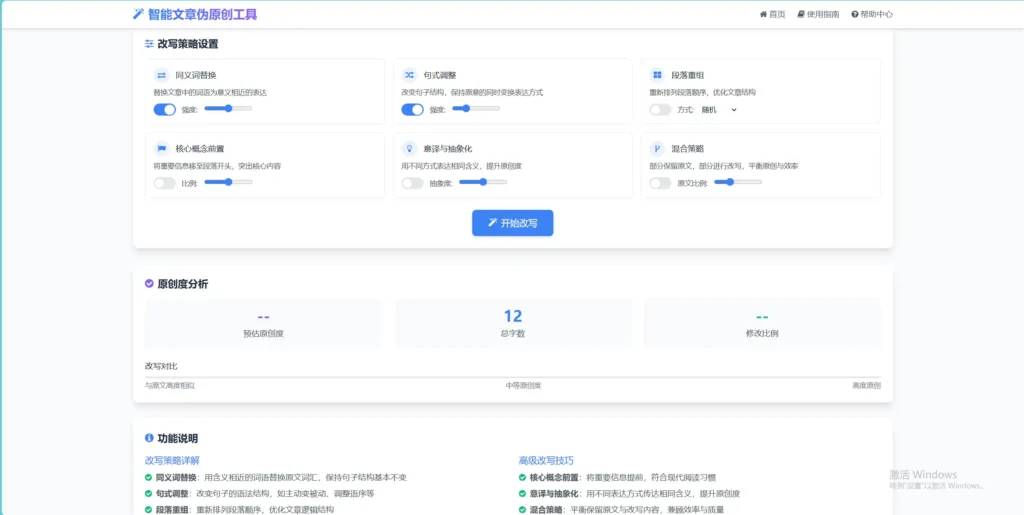Click the 改写策略详解 heading
Image resolution: width=1024 pixels, height=515 pixels.
172,460
